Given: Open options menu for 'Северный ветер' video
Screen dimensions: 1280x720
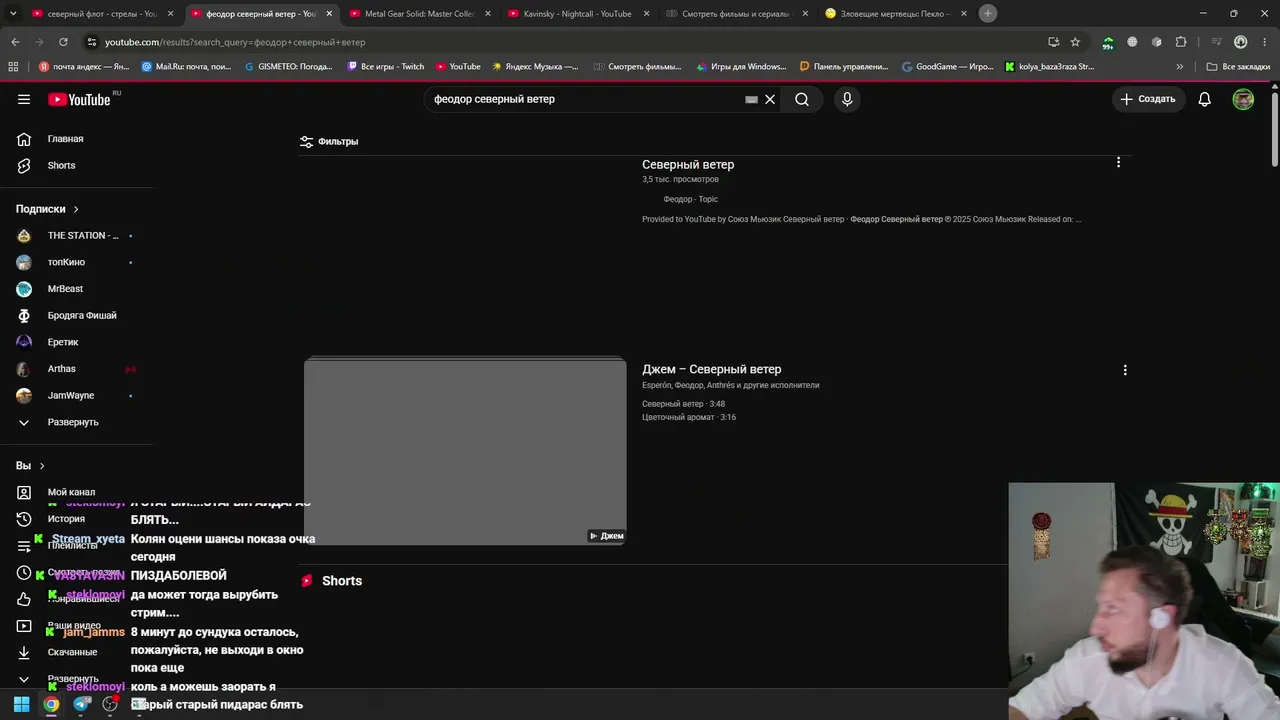Looking at the screenshot, I should (x=1118, y=162).
